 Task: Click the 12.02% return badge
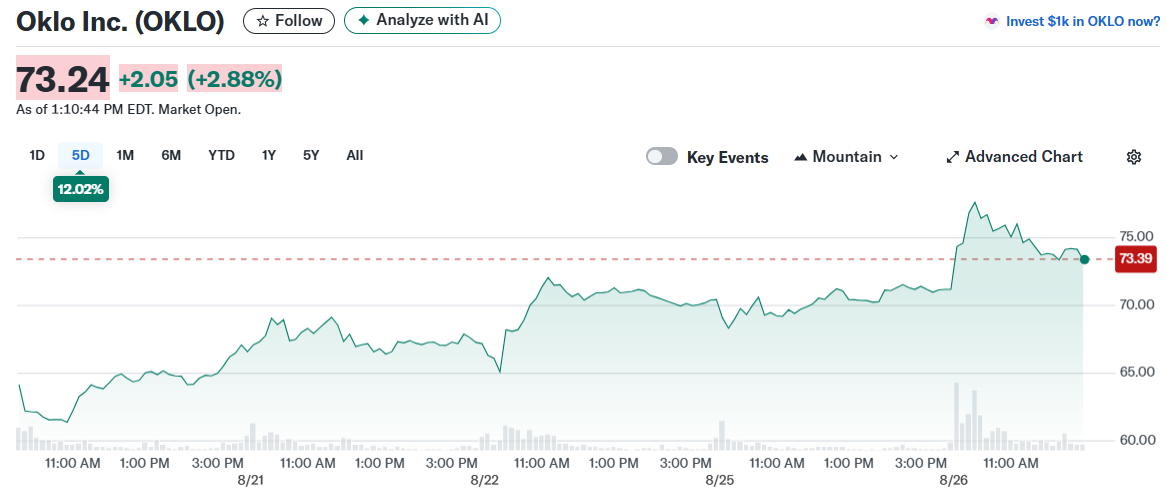[80, 189]
